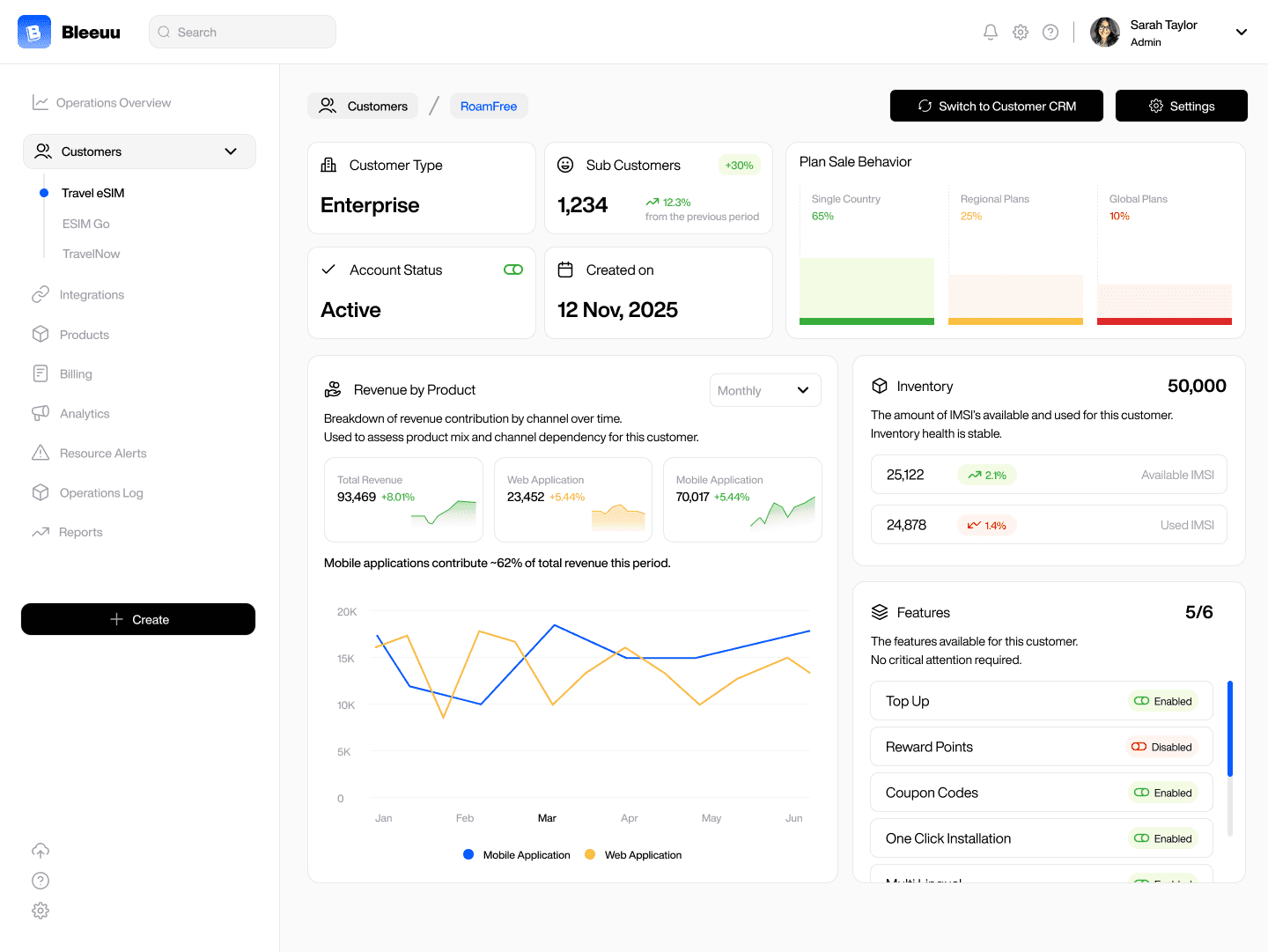The width and height of the screenshot is (1268, 952).
Task: Click the Analytics megaphone icon
Action: [41, 413]
